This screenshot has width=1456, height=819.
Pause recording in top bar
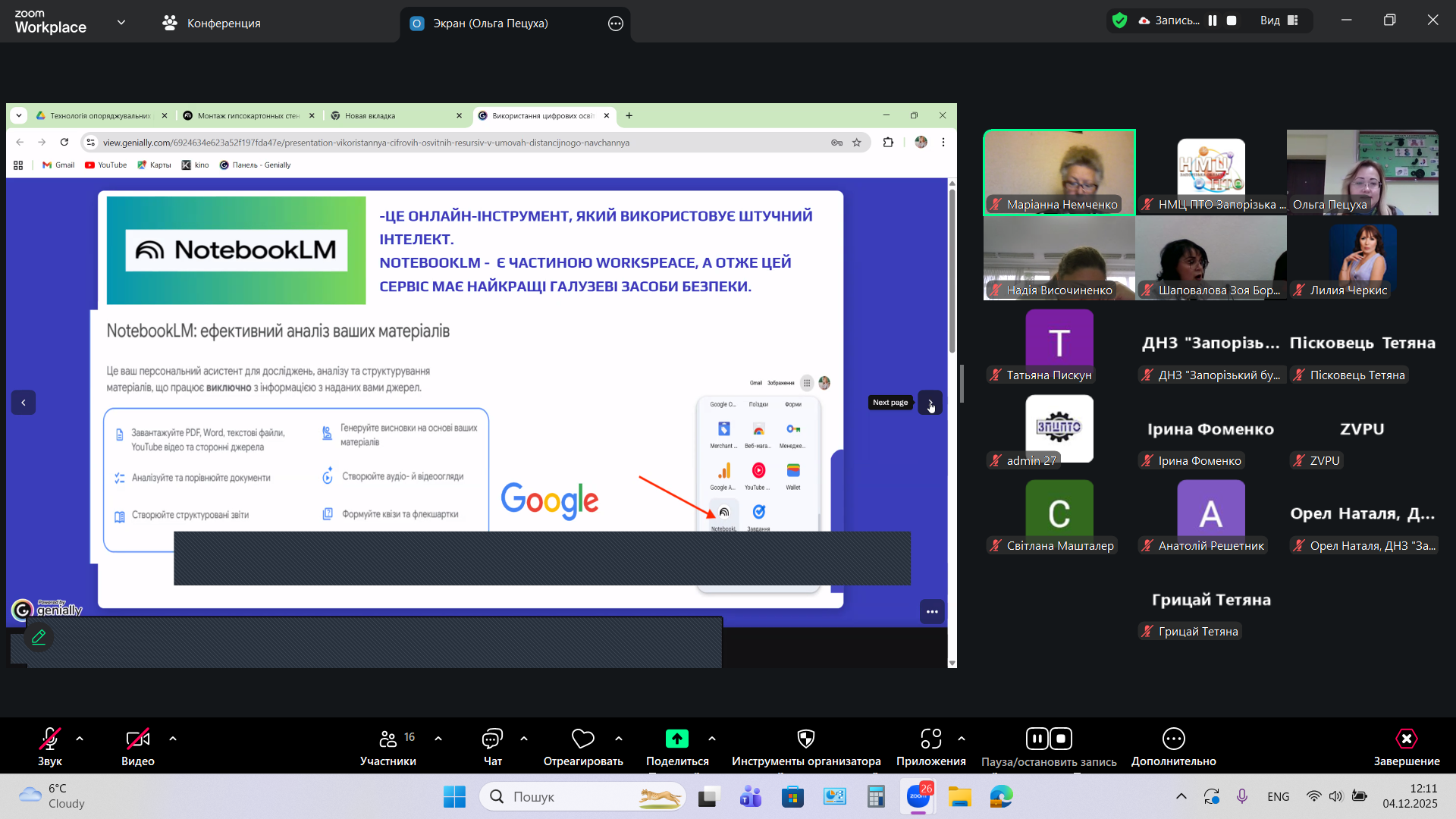(1213, 20)
